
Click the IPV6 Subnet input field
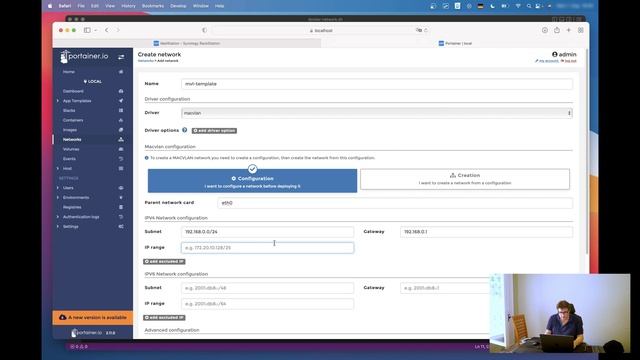[267, 288]
